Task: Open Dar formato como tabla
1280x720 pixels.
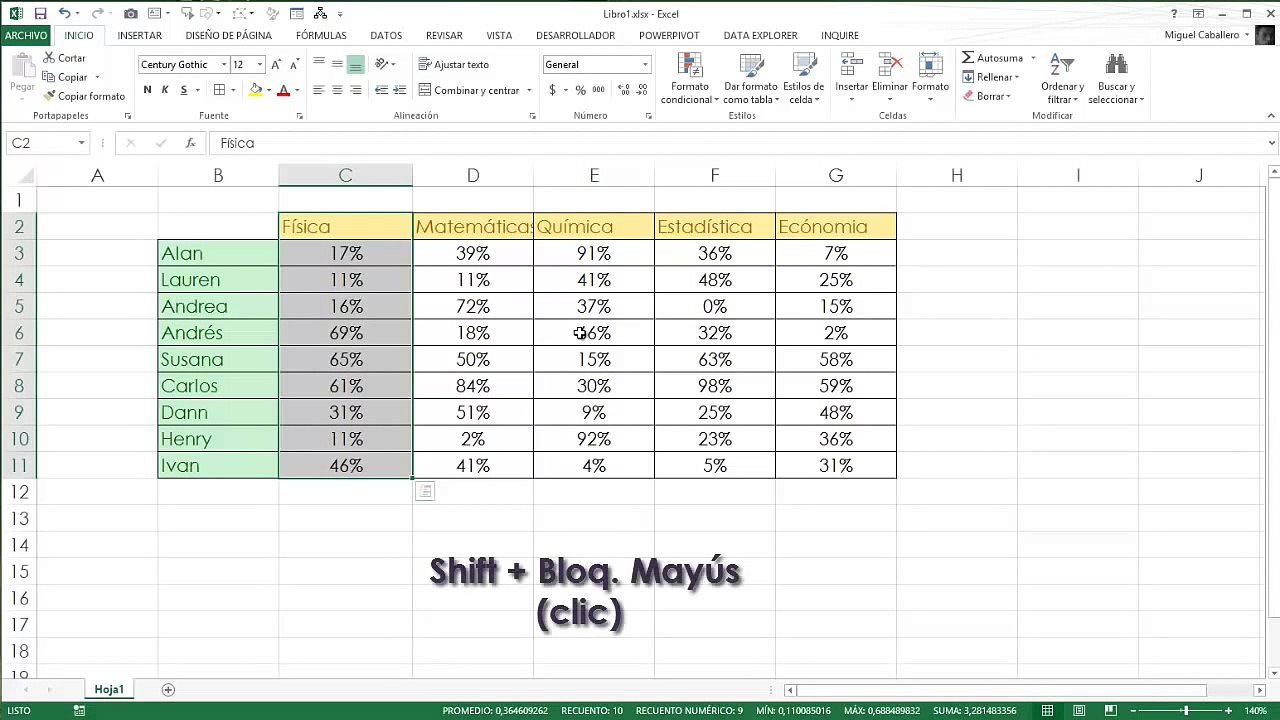Action: 751,78
